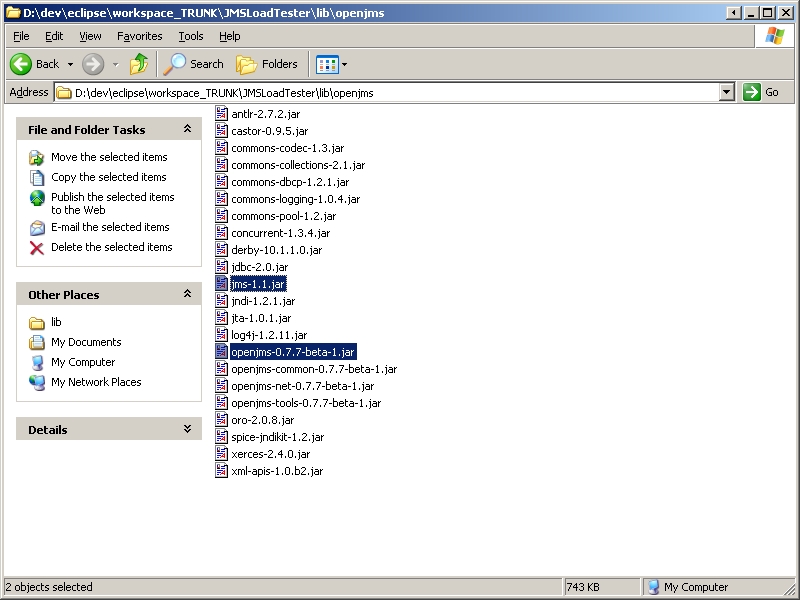Click the My Documents folder icon
This screenshot has height=600, width=800.
coord(37,342)
